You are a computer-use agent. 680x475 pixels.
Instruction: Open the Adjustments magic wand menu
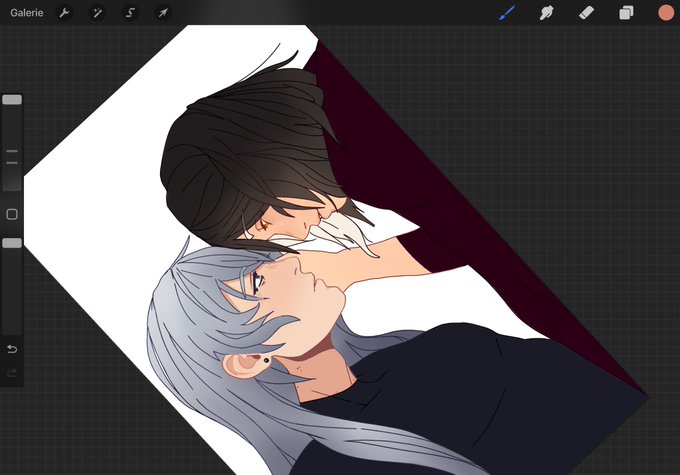tap(97, 13)
